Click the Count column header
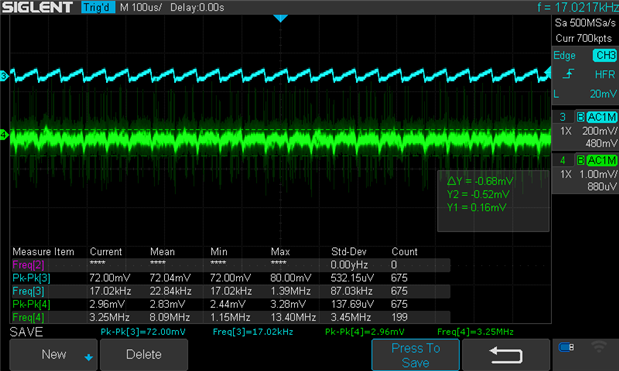Screen dimensions: 619x371 (404, 252)
